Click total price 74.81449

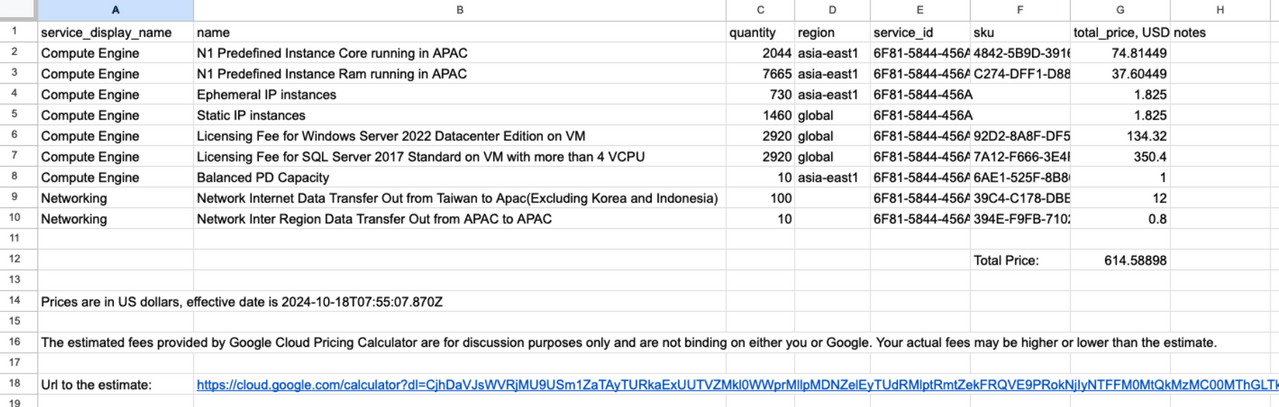(x=1120, y=53)
